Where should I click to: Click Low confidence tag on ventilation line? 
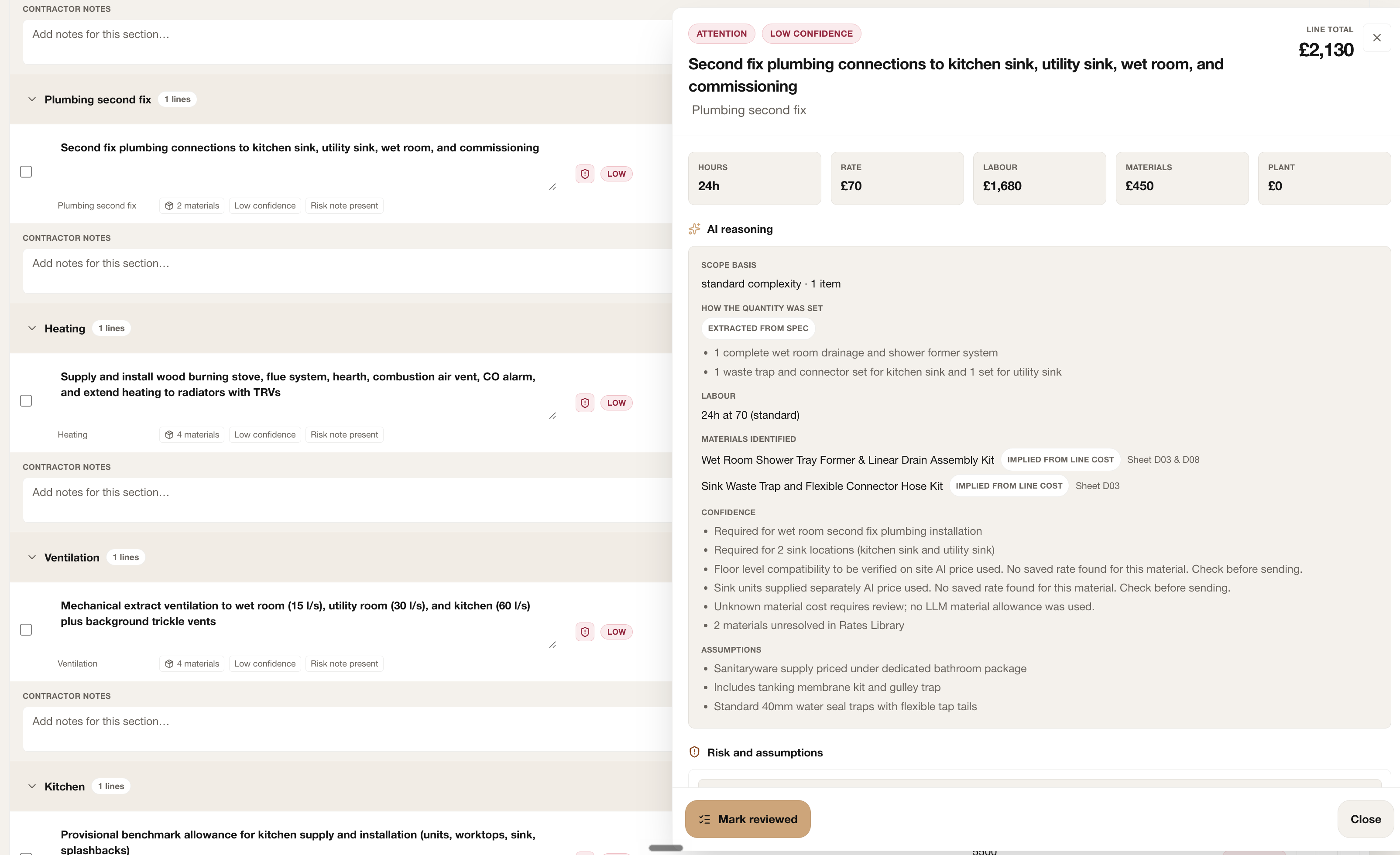coord(265,663)
